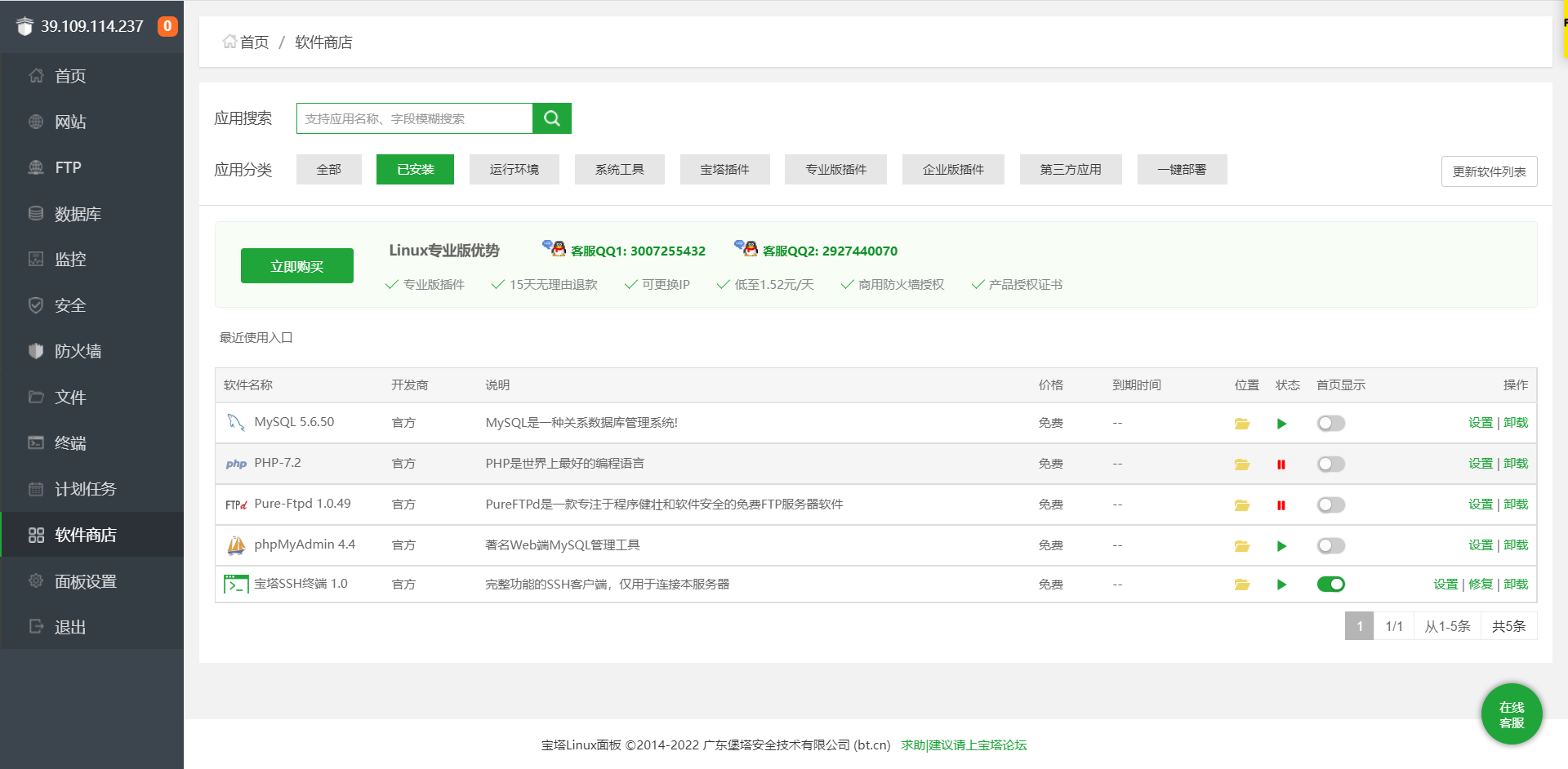Select the 一键部署 category tab
The image size is (1568, 769).
point(1182,169)
